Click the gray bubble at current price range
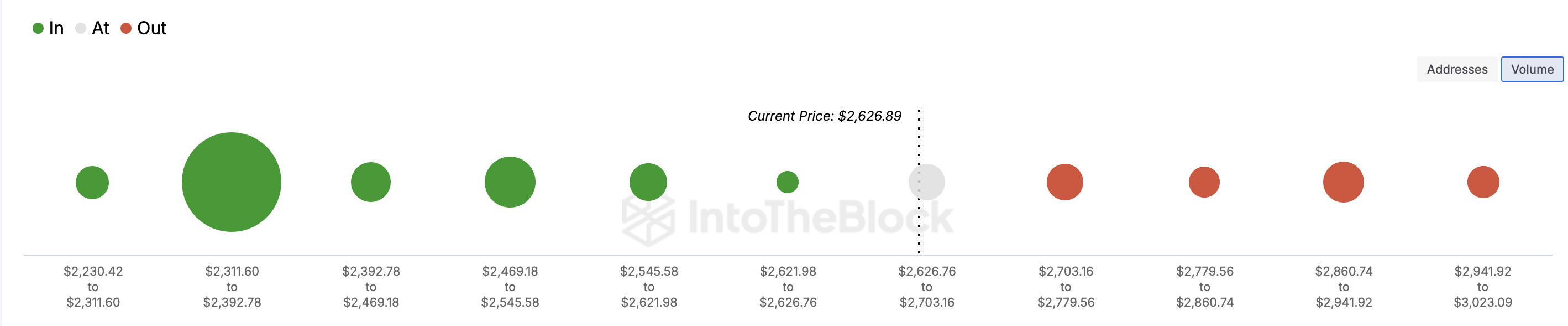This screenshot has height=326, width=1568. [926, 181]
